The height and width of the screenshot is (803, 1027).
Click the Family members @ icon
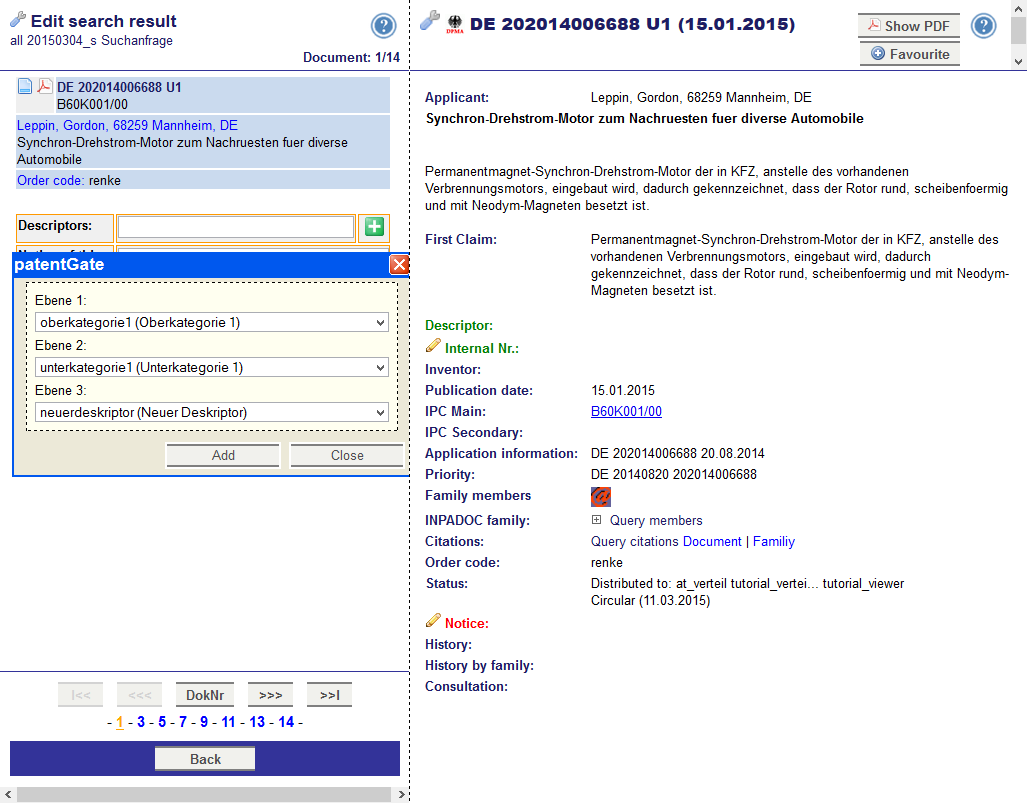[601, 496]
